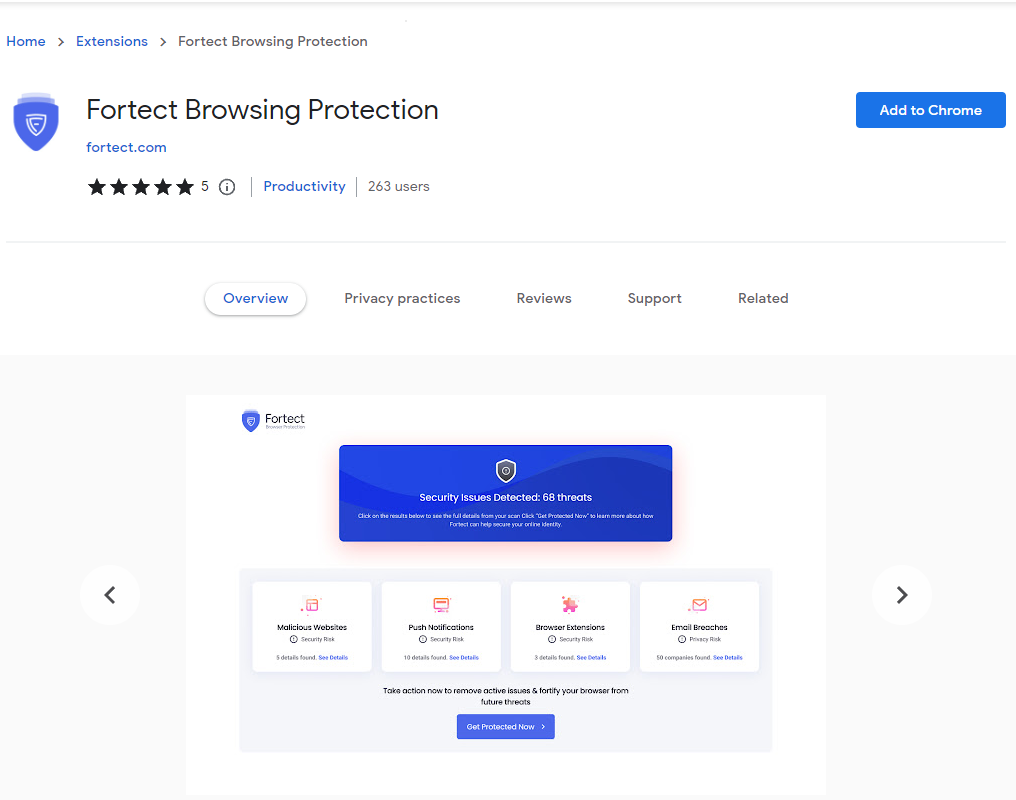Click the five-star rating stars
The width and height of the screenshot is (1016, 800).
[x=141, y=187]
